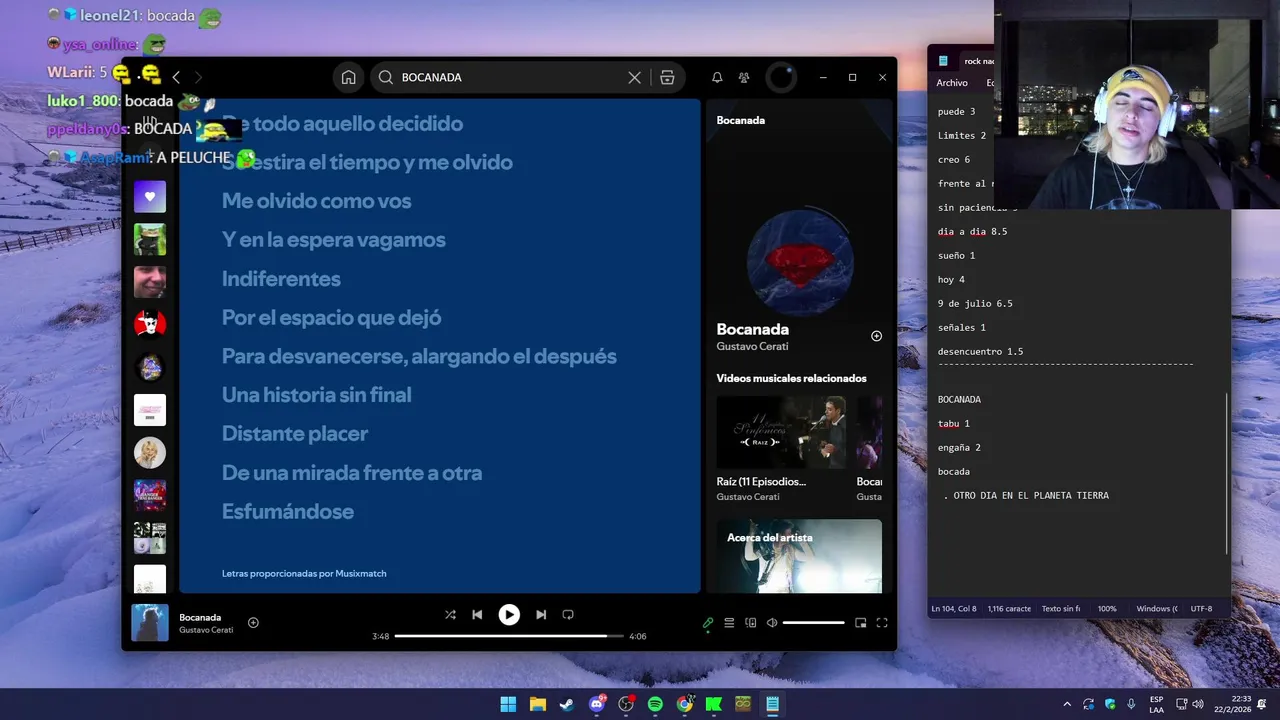Open Archivo menu in Notepad
This screenshot has width=1280, height=720.
952,83
